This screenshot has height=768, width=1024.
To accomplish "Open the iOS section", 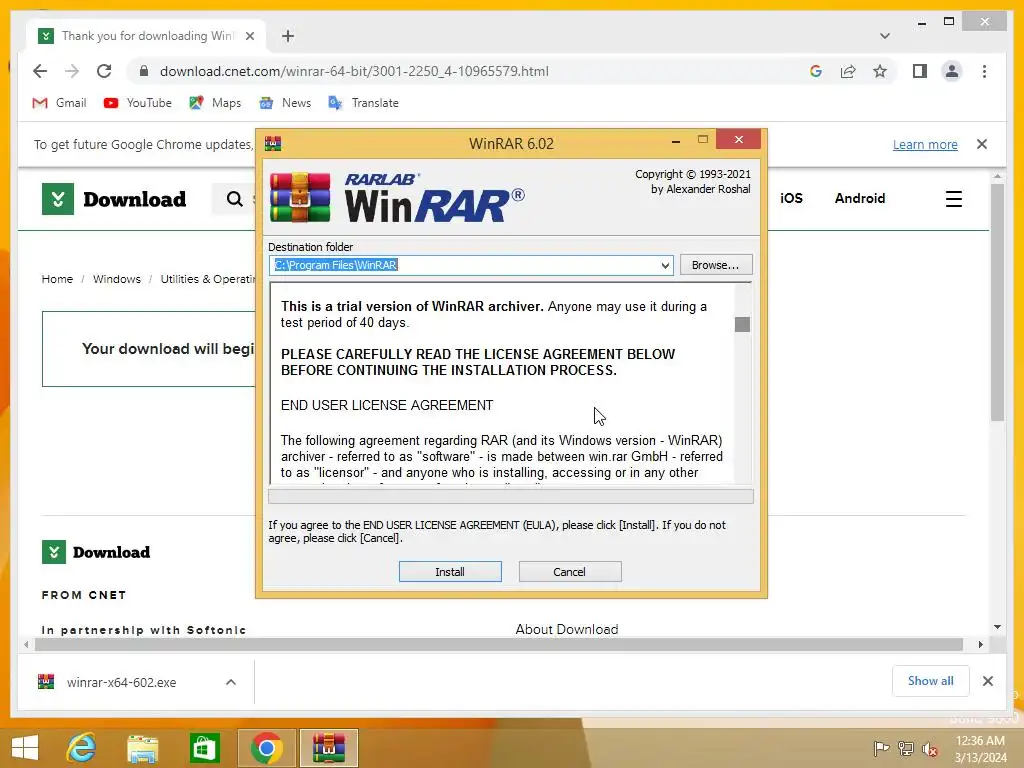I will pyautogui.click(x=791, y=199).
